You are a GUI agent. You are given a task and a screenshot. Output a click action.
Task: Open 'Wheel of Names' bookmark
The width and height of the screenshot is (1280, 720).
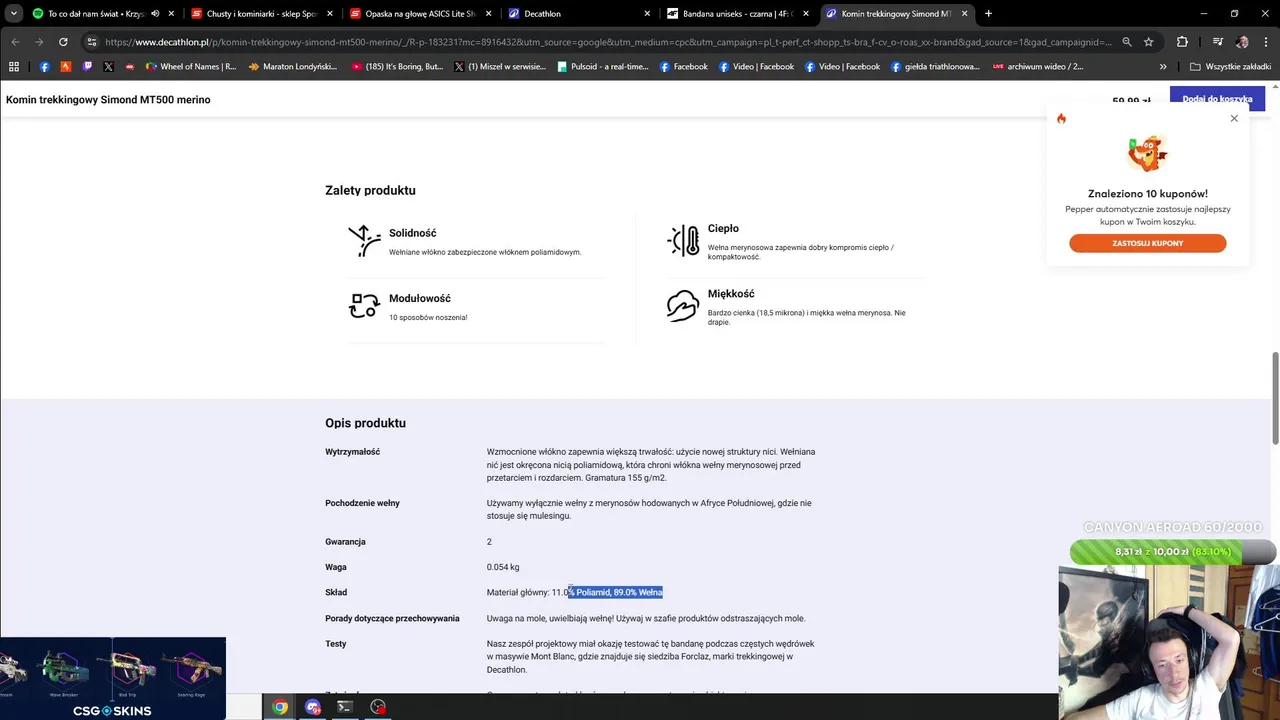192,67
